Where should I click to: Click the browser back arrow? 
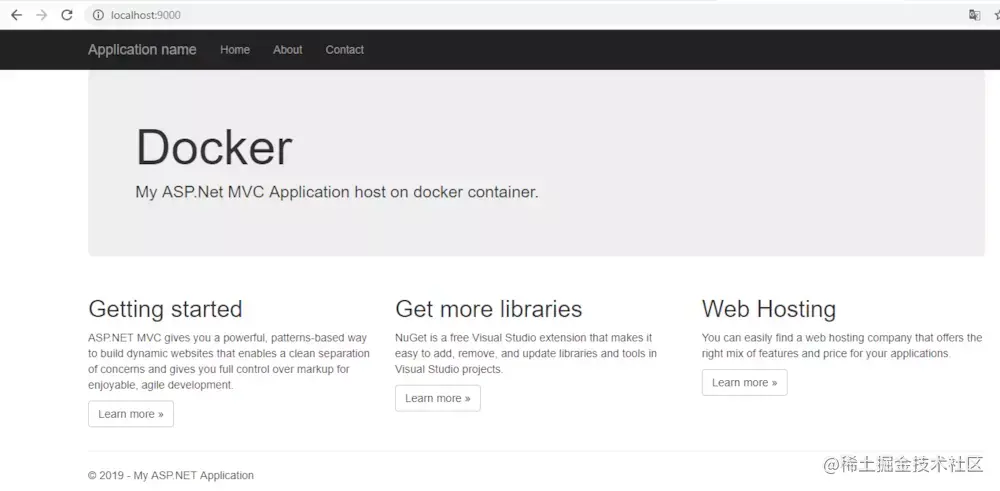click(17, 15)
